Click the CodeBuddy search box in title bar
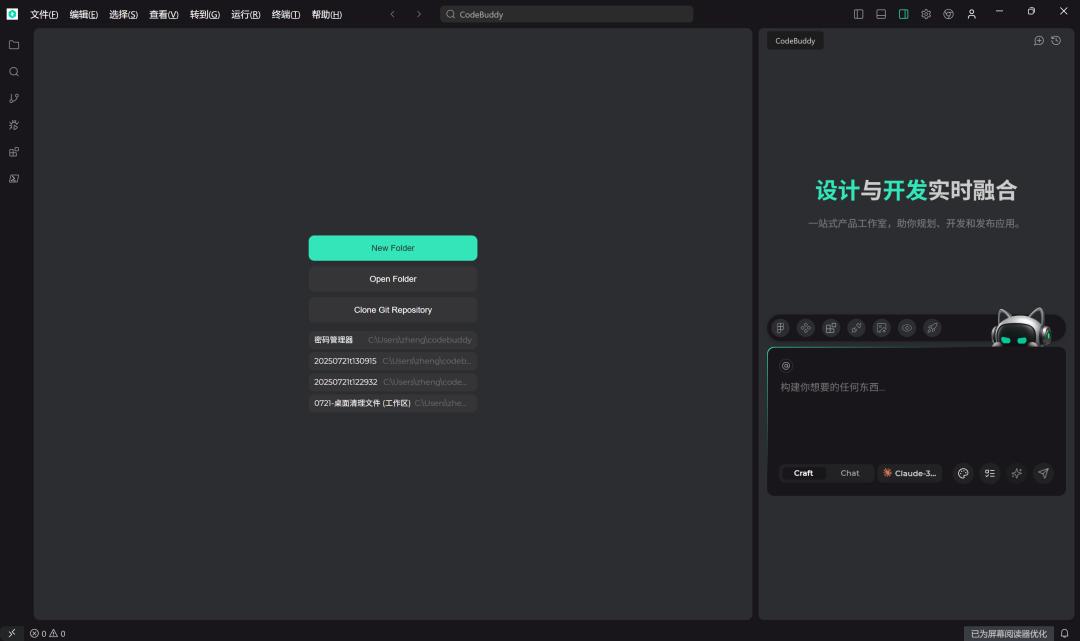The width and height of the screenshot is (1080, 641). pos(566,14)
